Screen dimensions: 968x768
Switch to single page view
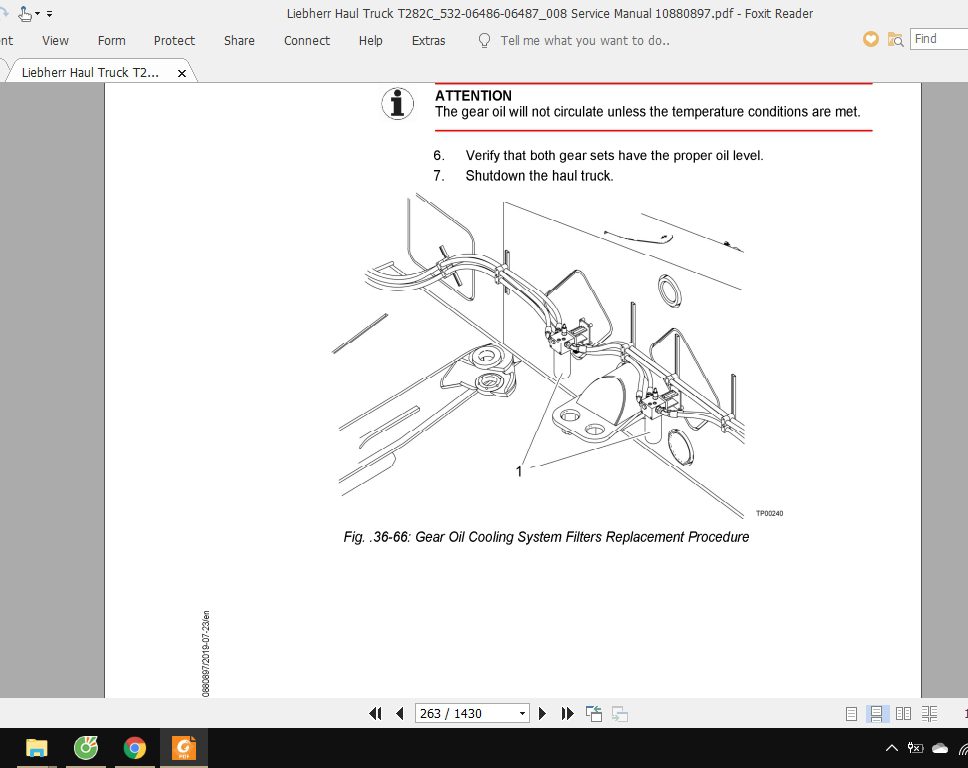click(x=851, y=714)
